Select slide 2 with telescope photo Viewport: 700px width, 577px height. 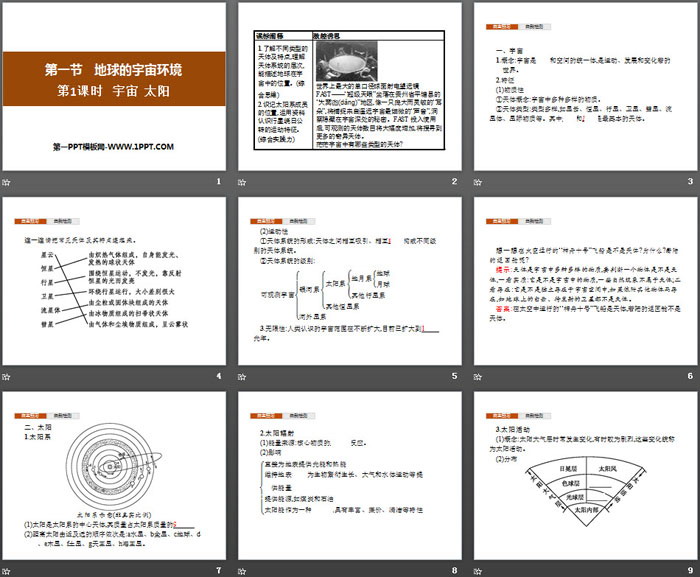click(x=350, y=87)
